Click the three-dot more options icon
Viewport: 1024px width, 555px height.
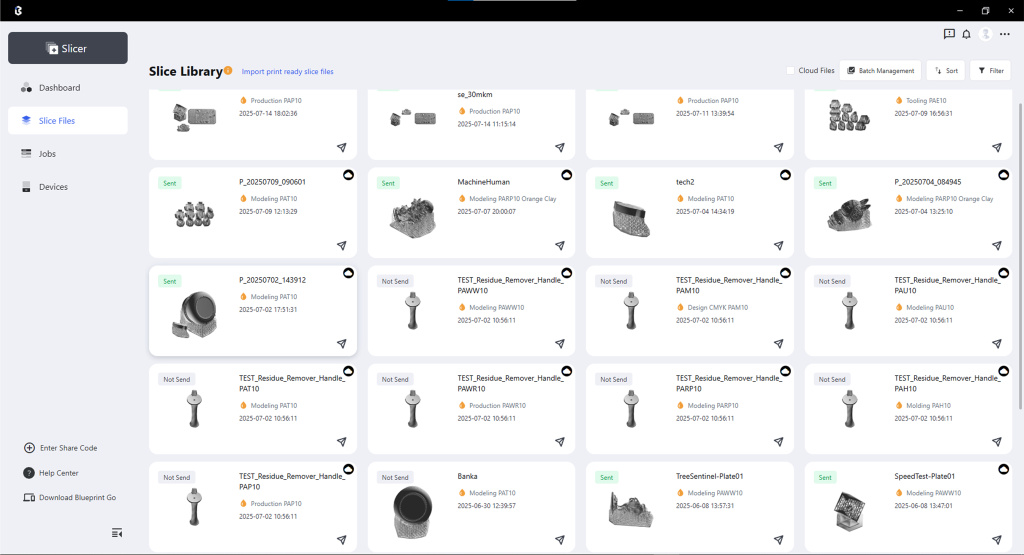pos(1005,34)
